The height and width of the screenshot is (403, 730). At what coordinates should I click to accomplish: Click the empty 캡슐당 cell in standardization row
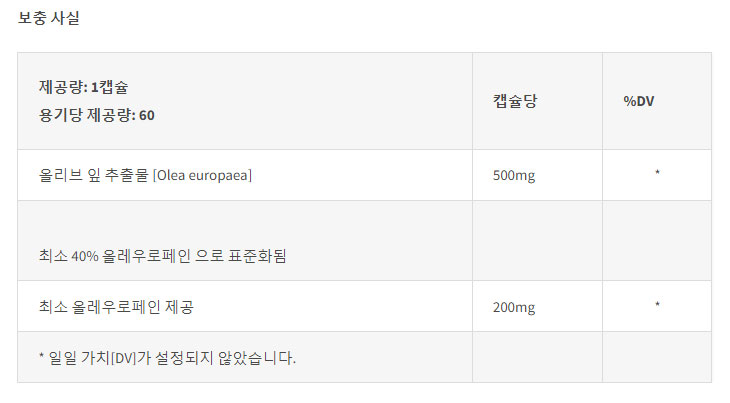pyautogui.click(x=537, y=241)
